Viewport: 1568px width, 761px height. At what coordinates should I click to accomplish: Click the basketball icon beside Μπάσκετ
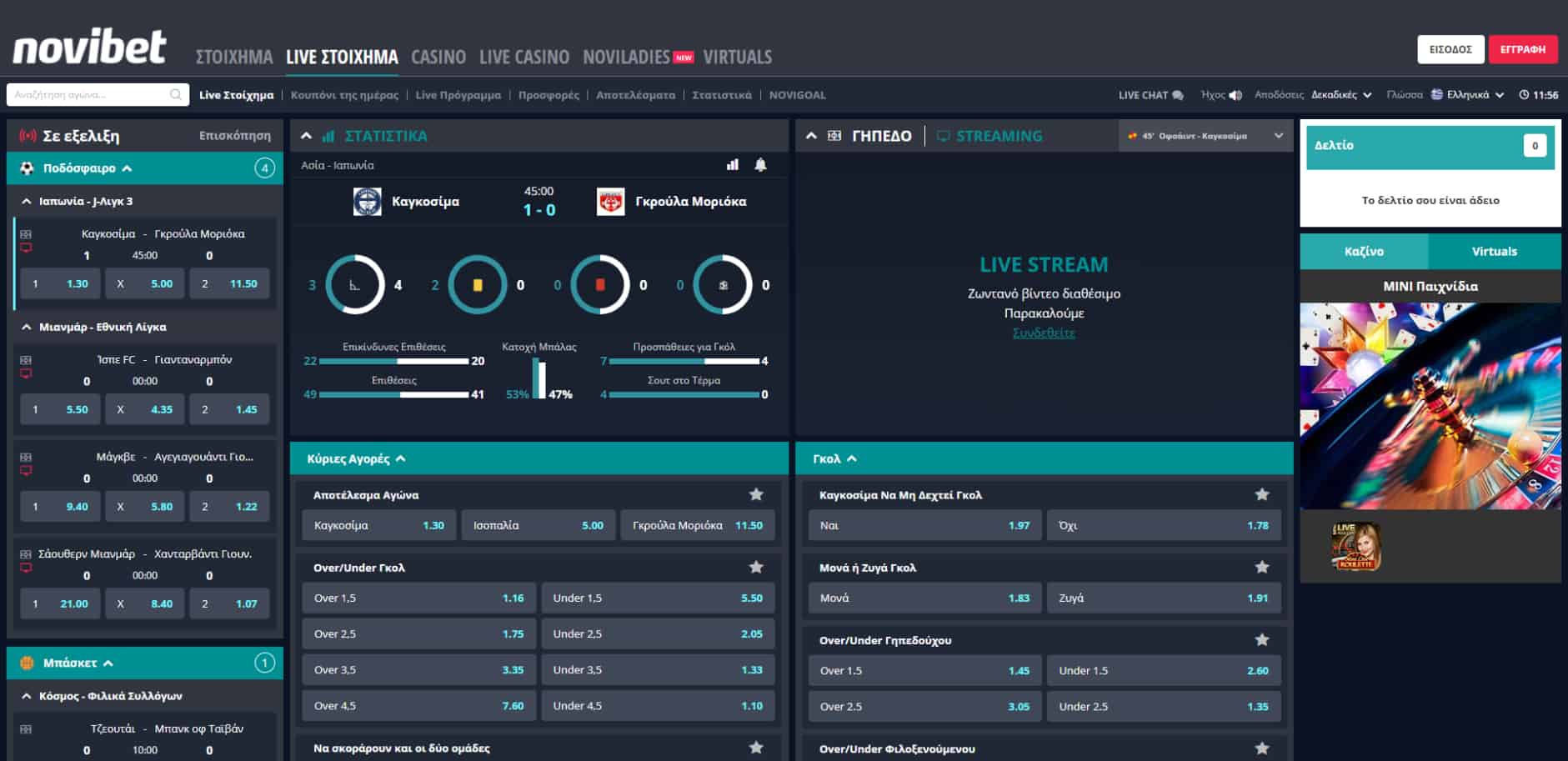click(27, 663)
